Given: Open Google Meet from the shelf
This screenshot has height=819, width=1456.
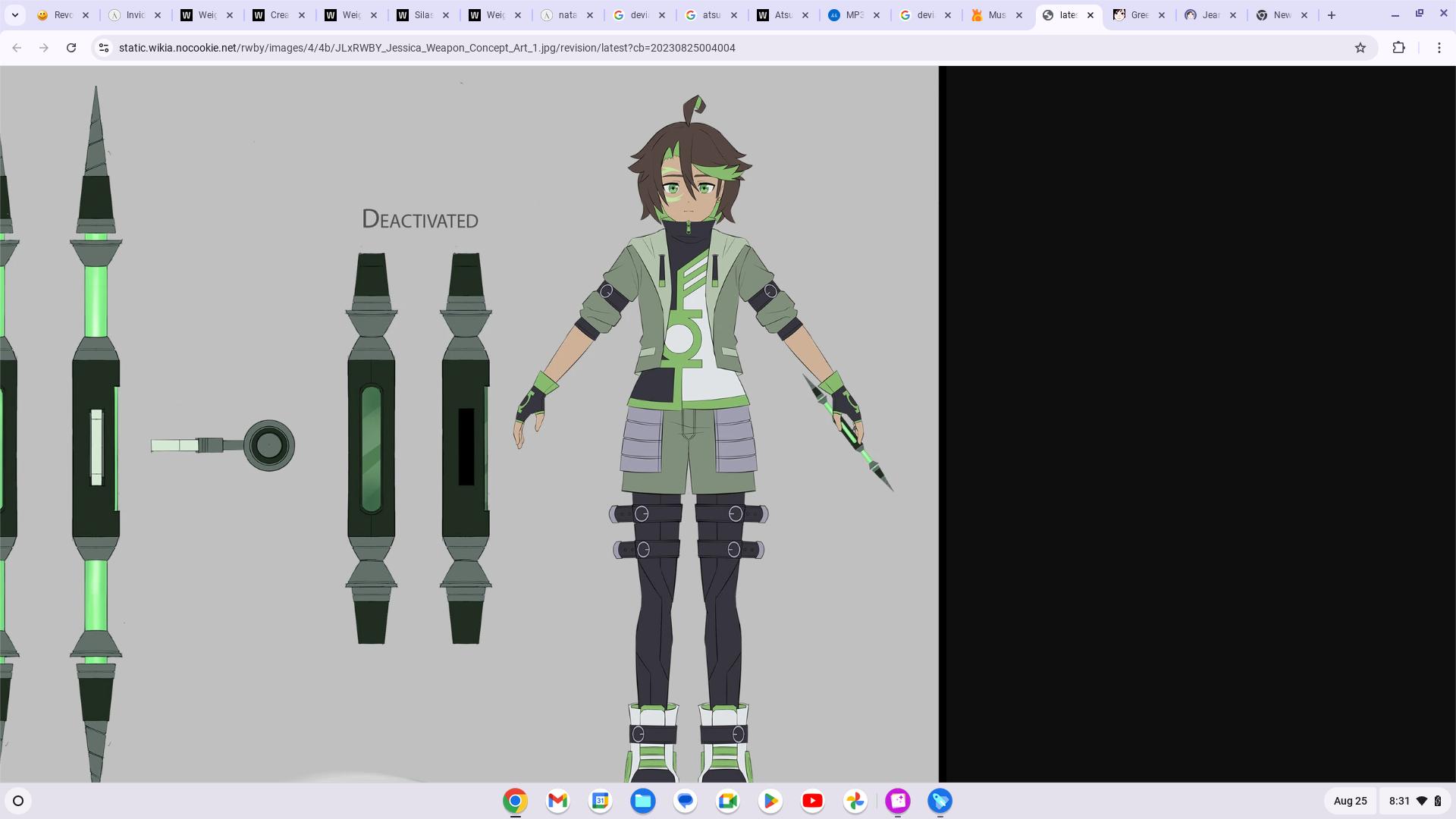Looking at the screenshot, I should tap(727, 801).
